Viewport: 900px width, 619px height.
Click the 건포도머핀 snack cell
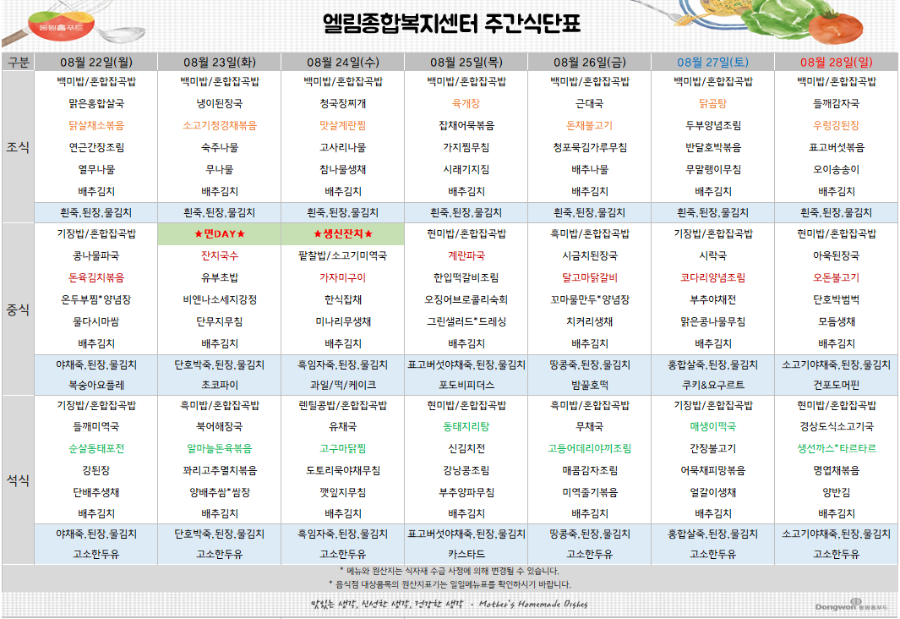836,385
